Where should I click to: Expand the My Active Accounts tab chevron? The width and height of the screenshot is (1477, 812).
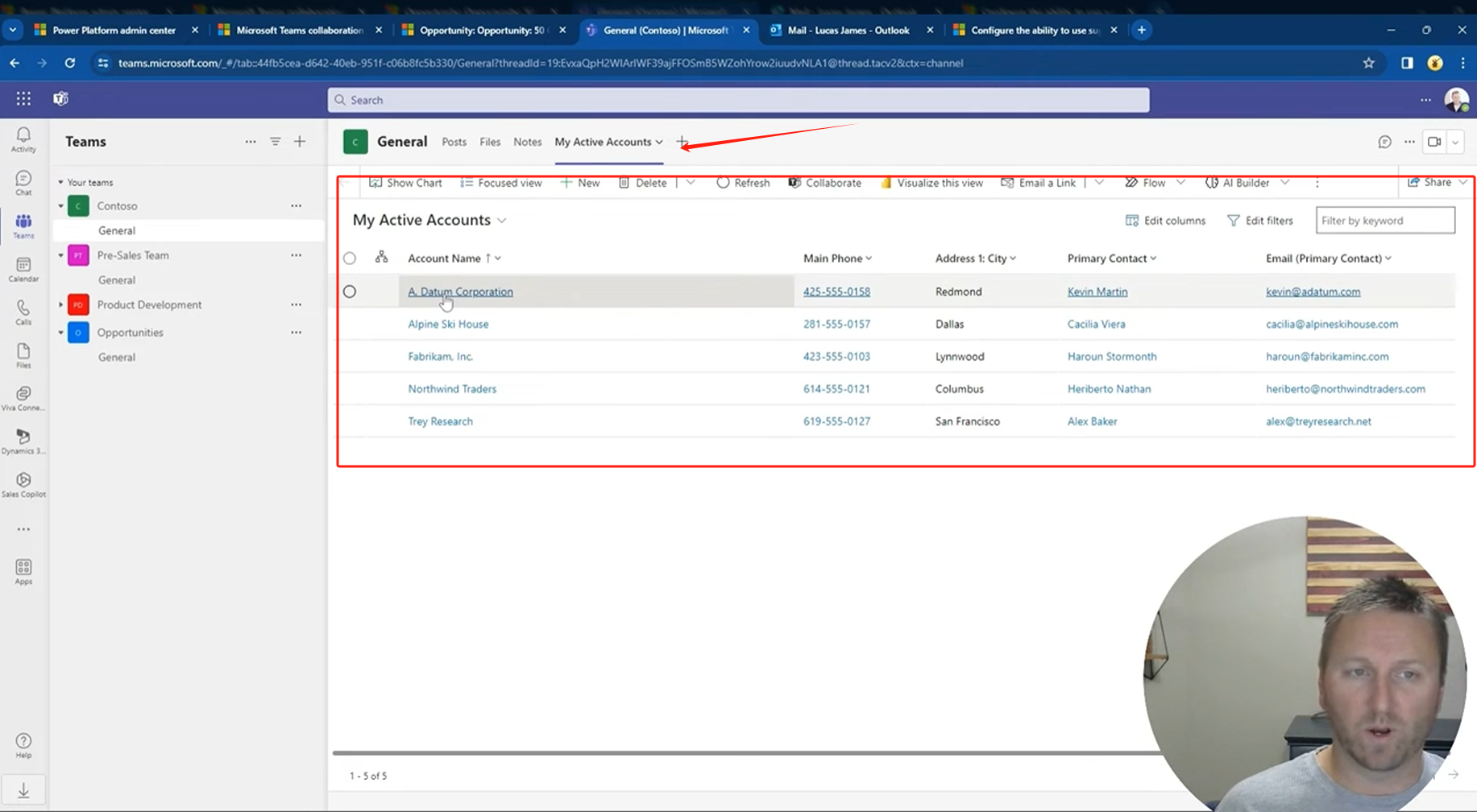(x=659, y=142)
